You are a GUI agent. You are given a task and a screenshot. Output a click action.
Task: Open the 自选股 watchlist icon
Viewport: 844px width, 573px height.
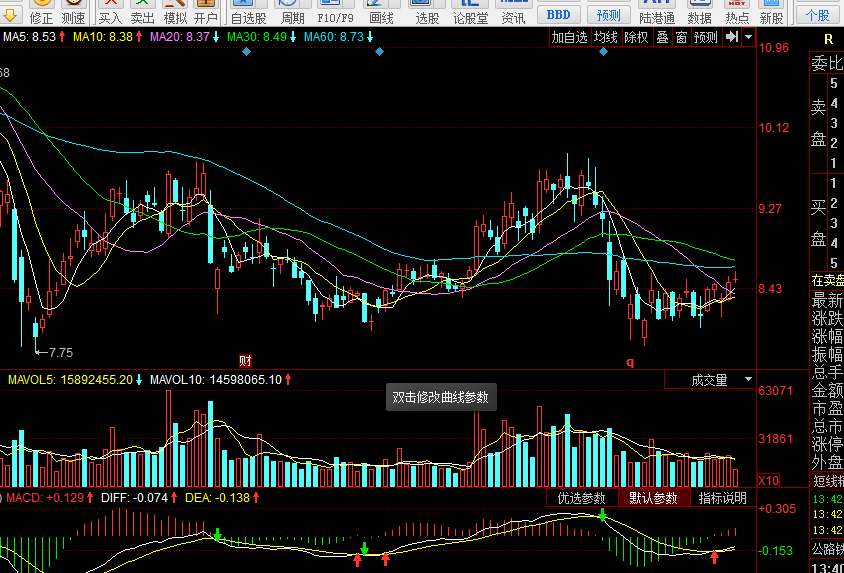(x=248, y=12)
